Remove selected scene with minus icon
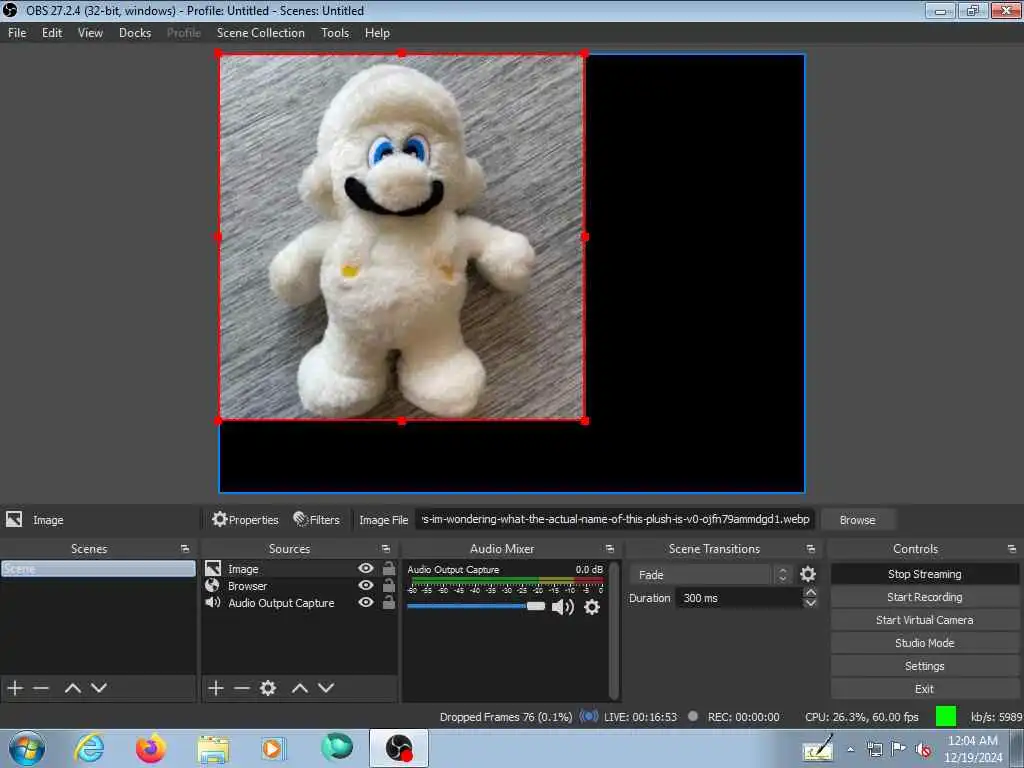 tap(41, 688)
